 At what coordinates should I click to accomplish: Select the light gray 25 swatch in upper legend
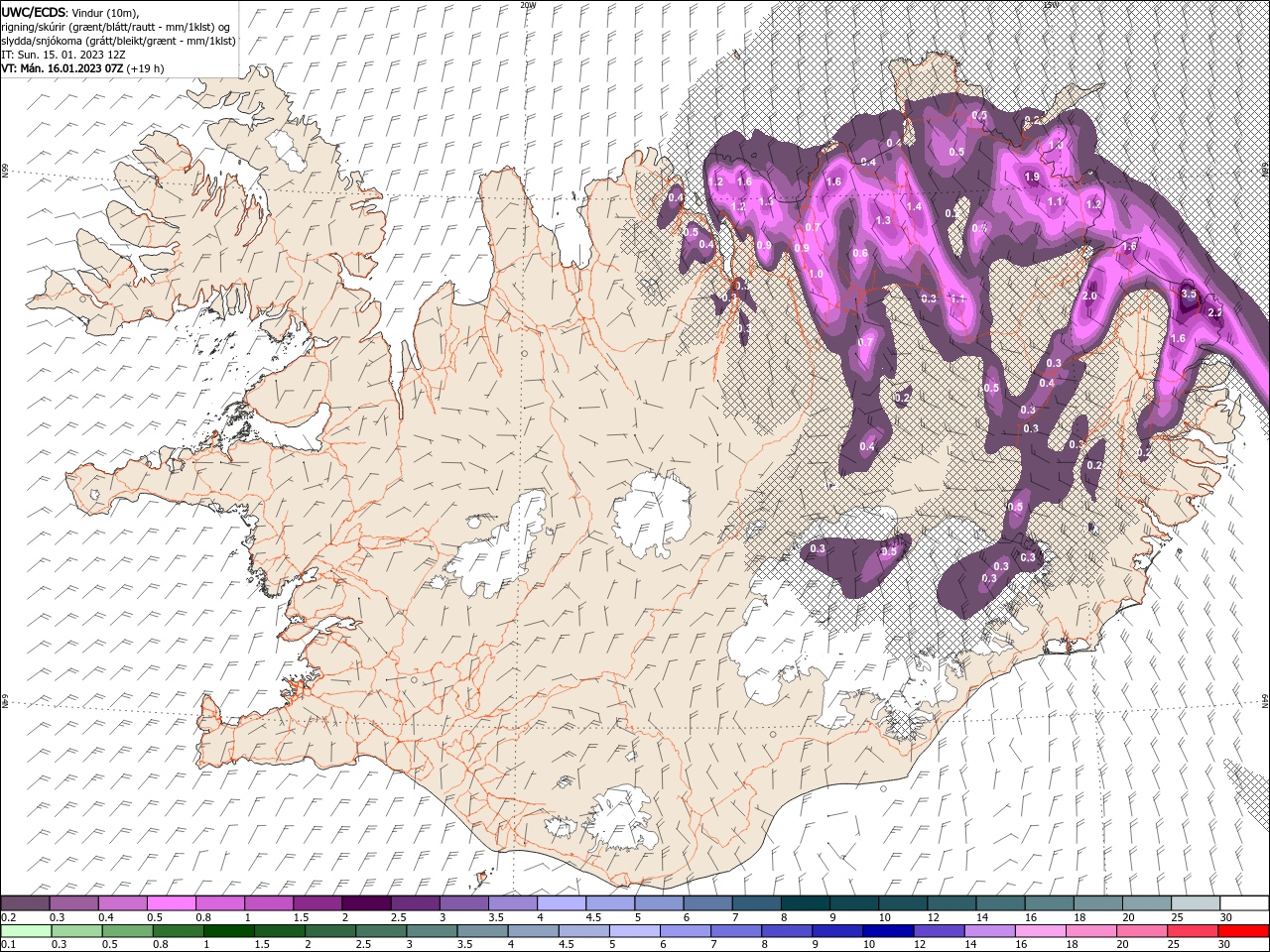tap(1196, 903)
